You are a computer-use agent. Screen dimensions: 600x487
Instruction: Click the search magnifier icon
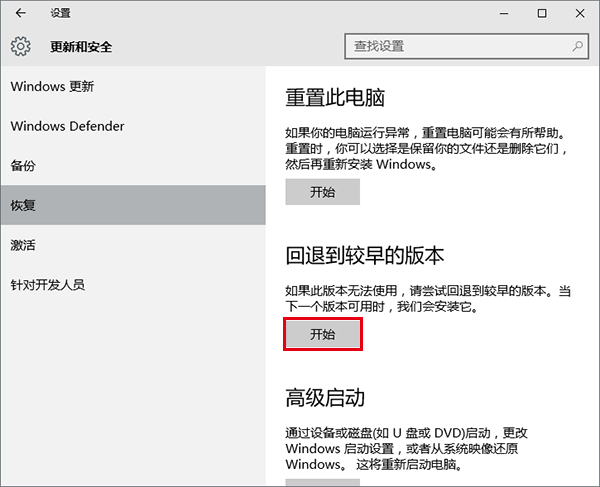pyautogui.click(x=577, y=46)
